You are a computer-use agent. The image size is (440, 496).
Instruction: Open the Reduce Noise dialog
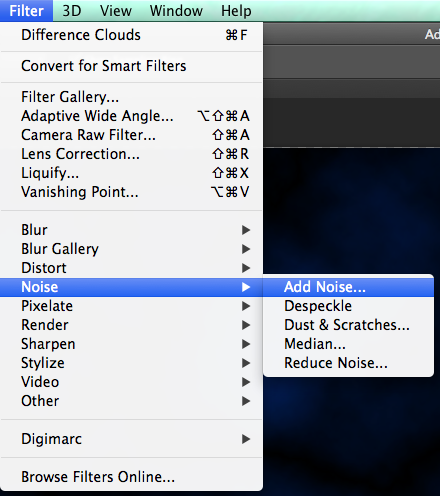point(348,363)
